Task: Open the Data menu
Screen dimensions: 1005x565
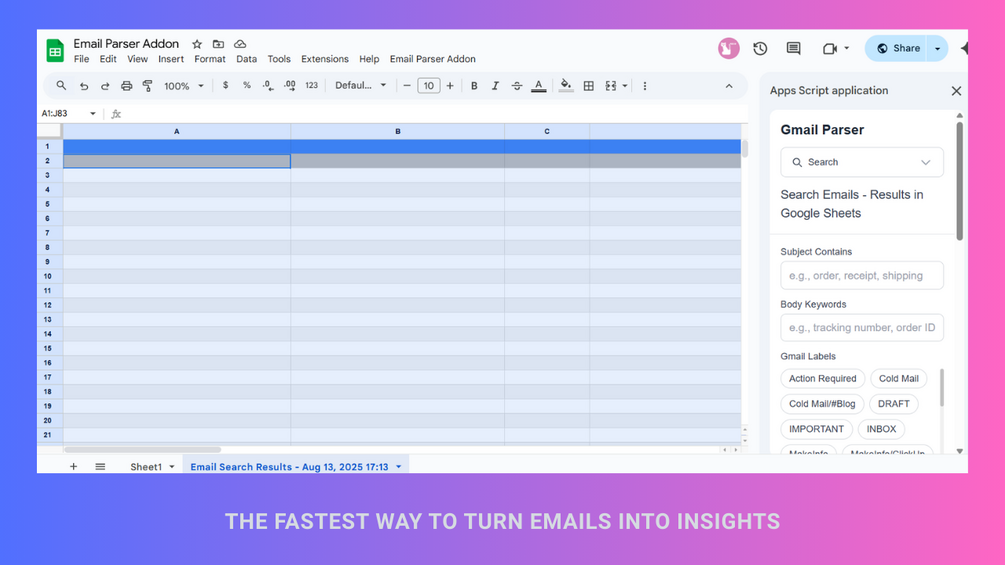Action: (246, 59)
